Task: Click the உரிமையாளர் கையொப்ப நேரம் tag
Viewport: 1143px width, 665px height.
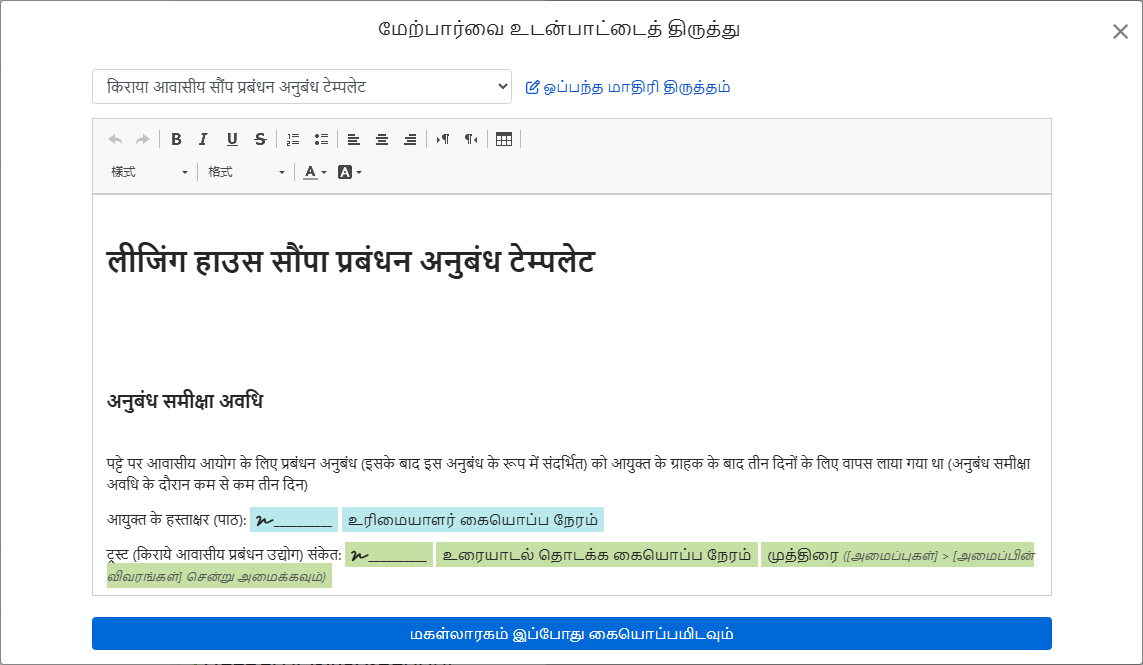Action: (473, 520)
